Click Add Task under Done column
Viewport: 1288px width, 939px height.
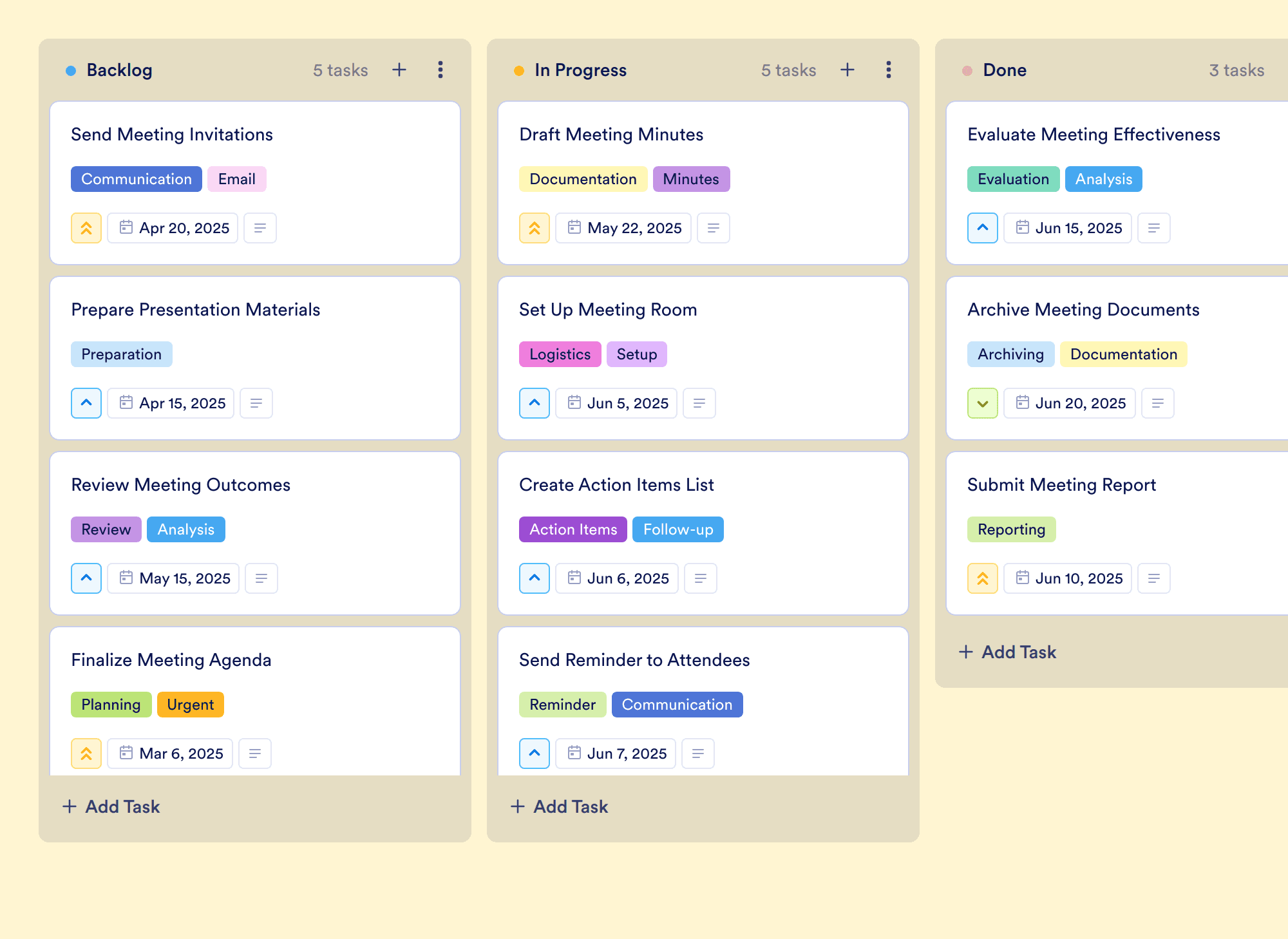pyautogui.click(x=1008, y=652)
